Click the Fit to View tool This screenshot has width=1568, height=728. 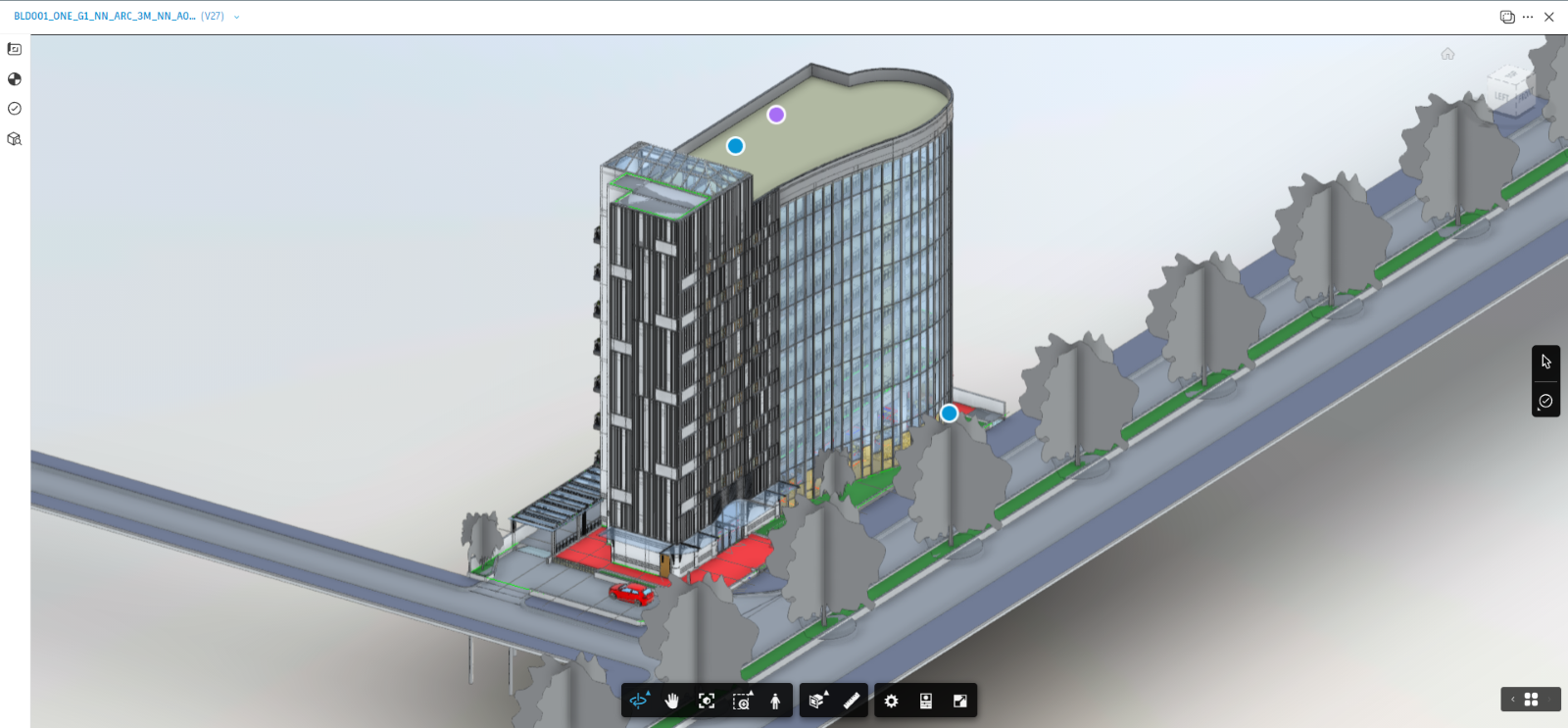pyautogui.click(x=707, y=701)
